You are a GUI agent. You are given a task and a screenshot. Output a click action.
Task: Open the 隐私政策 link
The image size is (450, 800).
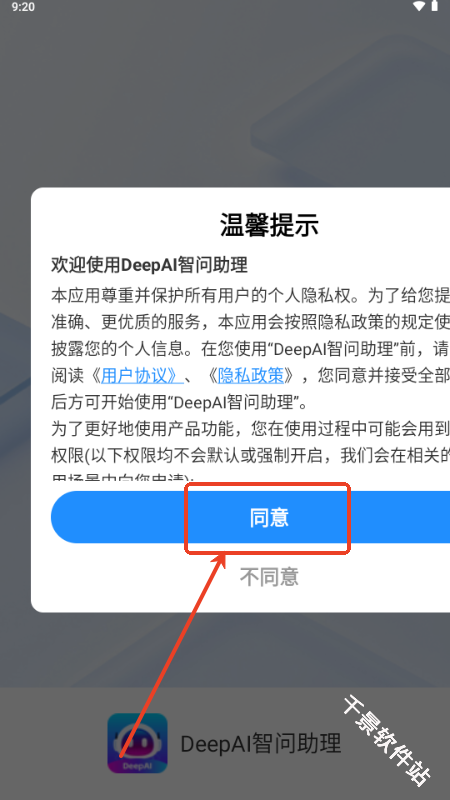[251, 376]
